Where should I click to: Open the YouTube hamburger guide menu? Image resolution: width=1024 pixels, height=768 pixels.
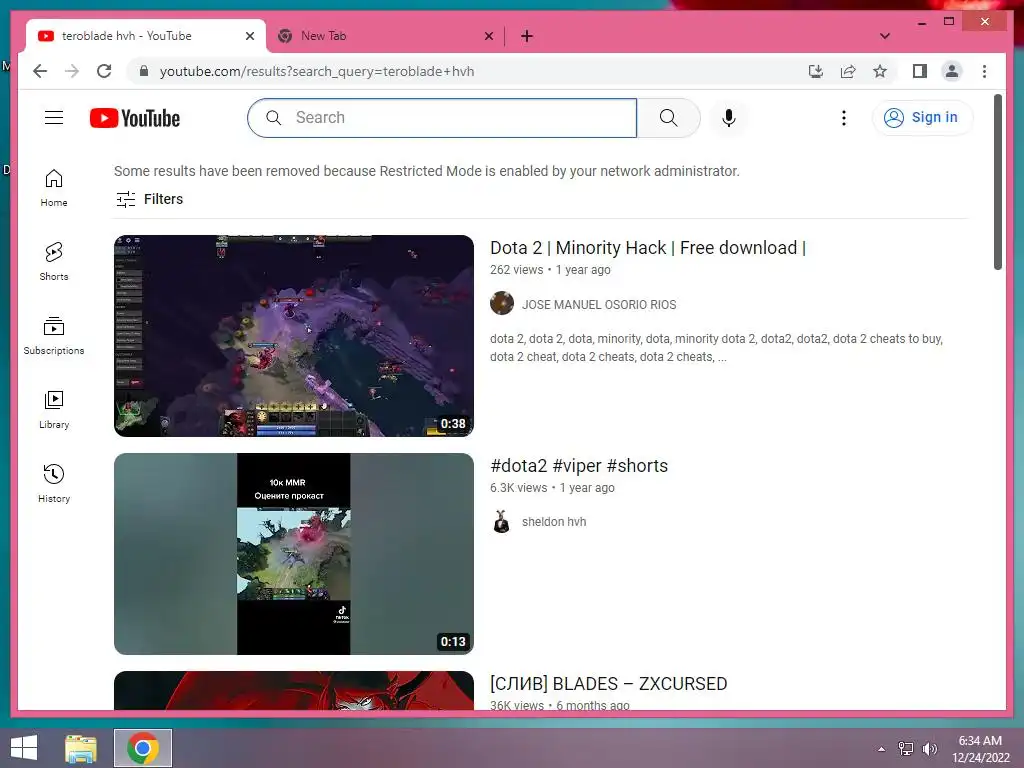[x=54, y=118]
